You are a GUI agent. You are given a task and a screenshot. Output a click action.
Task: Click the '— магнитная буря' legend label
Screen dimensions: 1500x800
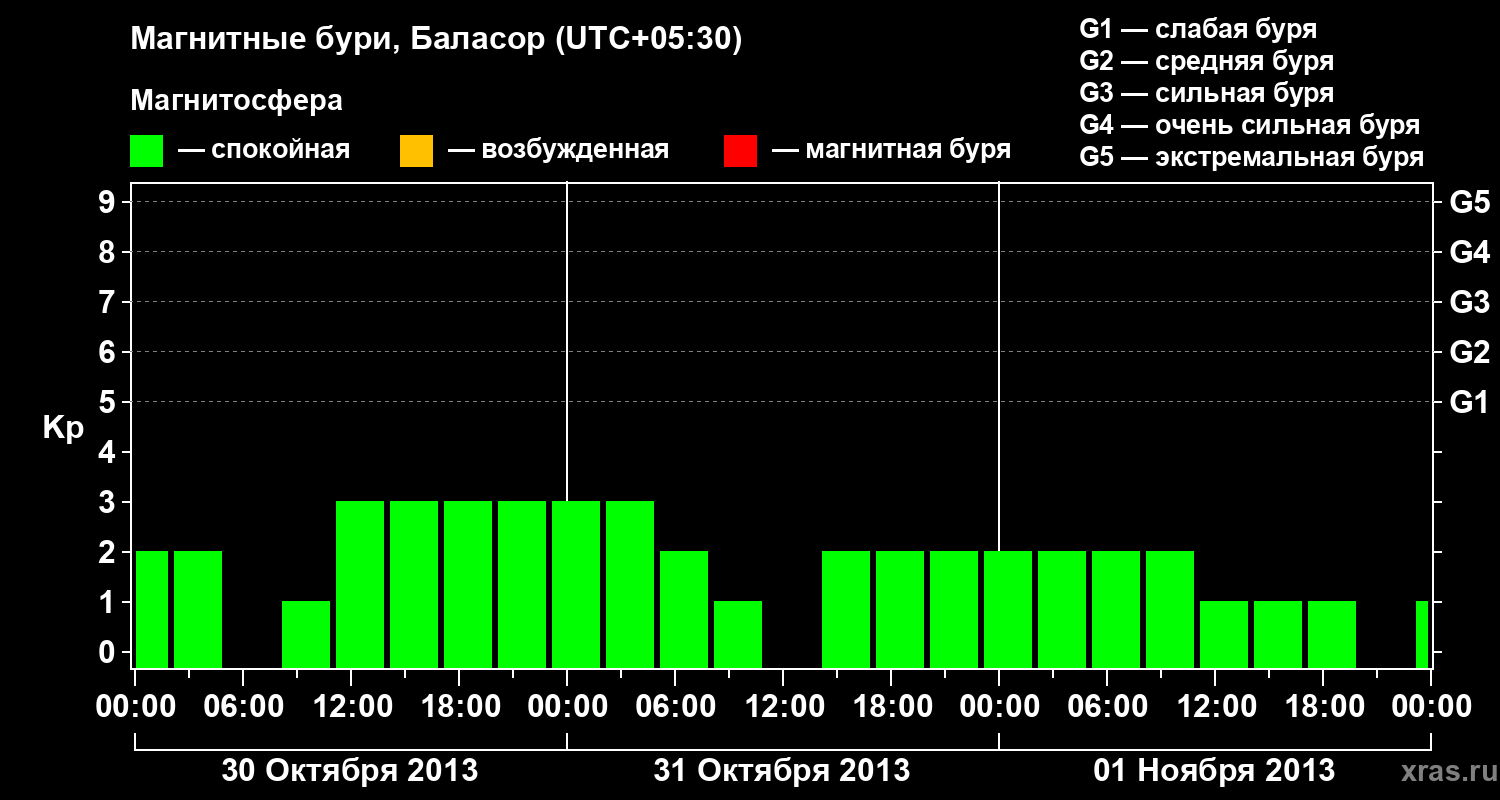[x=892, y=150]
